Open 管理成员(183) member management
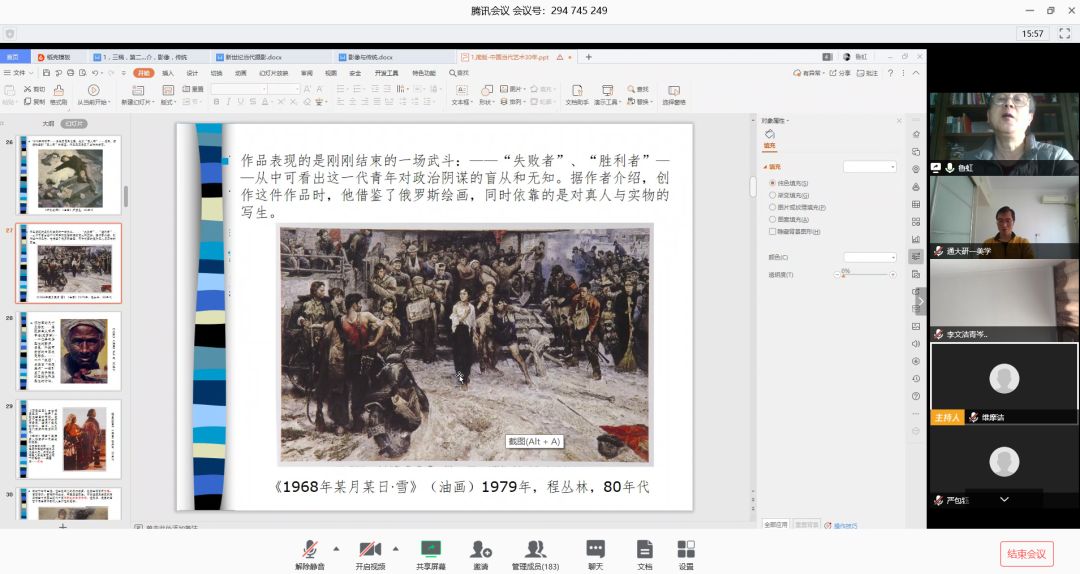Viewport: 1080px width, 574px height. point(535,550)
